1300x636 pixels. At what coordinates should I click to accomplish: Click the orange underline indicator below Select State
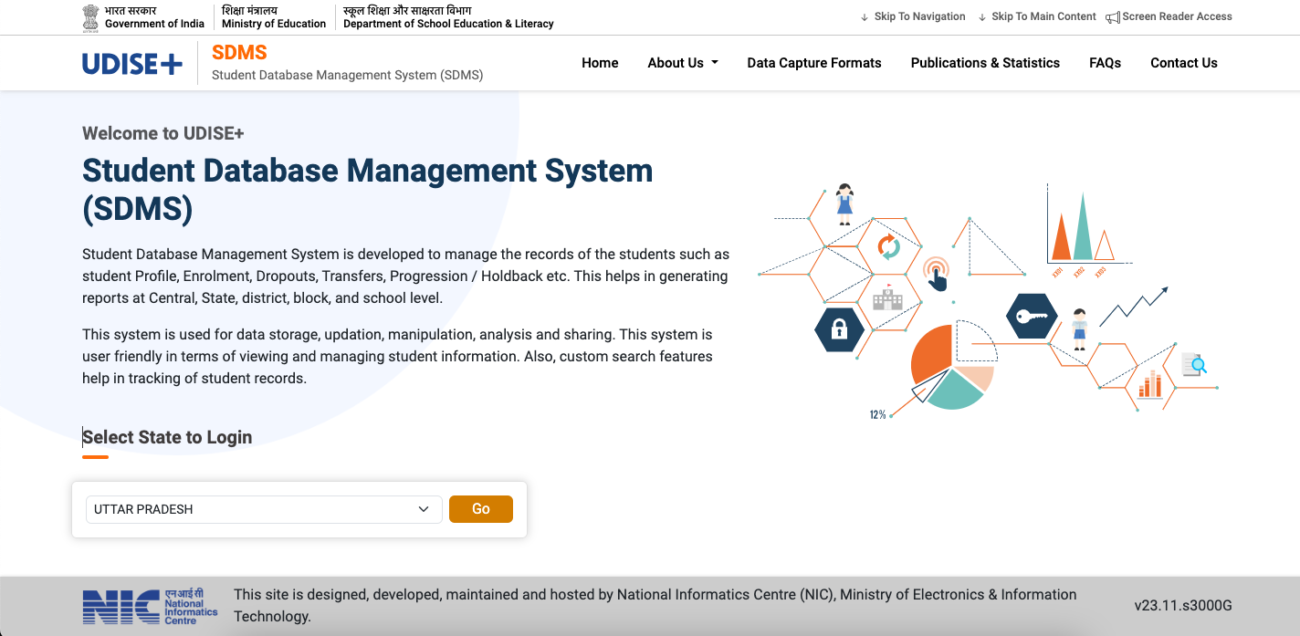point(95,455)
